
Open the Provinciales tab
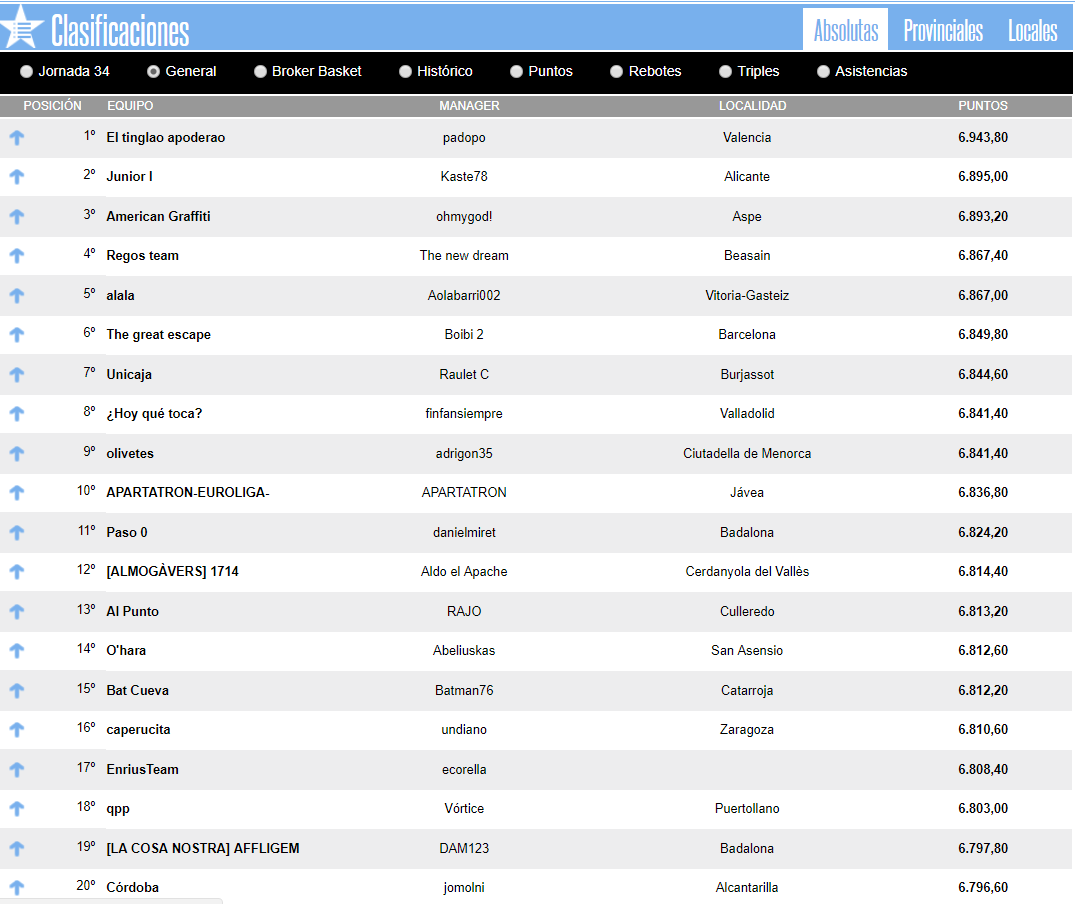click(x=942, y=30)
